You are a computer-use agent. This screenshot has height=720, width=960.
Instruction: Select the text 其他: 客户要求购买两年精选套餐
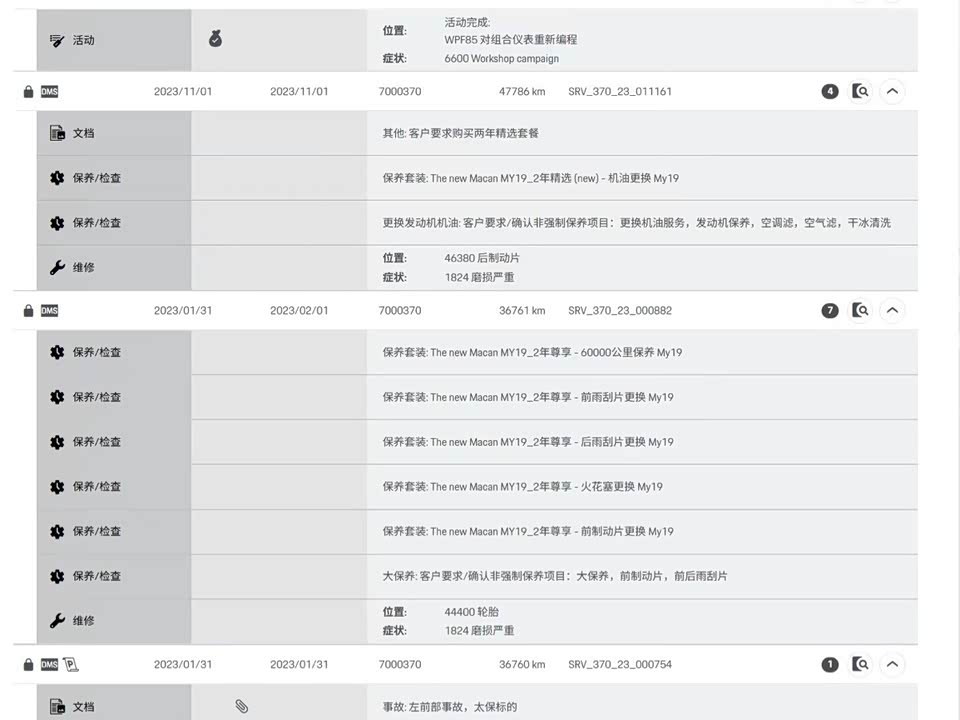(x=460, y=133)
